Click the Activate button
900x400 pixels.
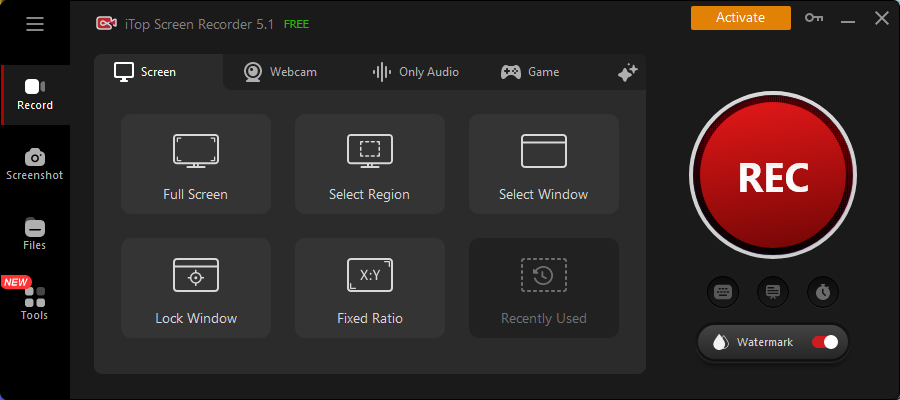(x=740, y=18)
